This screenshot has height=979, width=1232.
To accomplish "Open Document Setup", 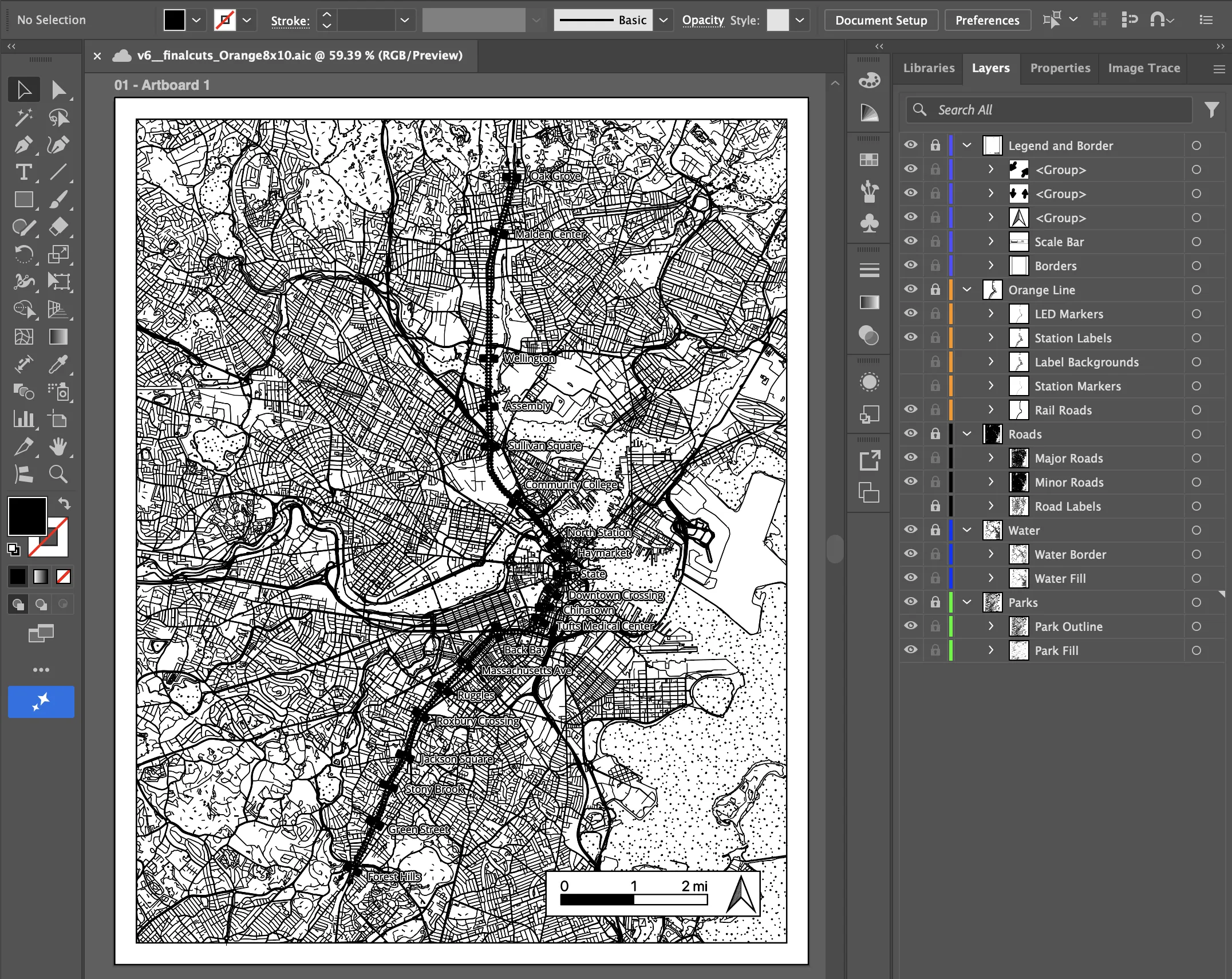I will (880, 20).
